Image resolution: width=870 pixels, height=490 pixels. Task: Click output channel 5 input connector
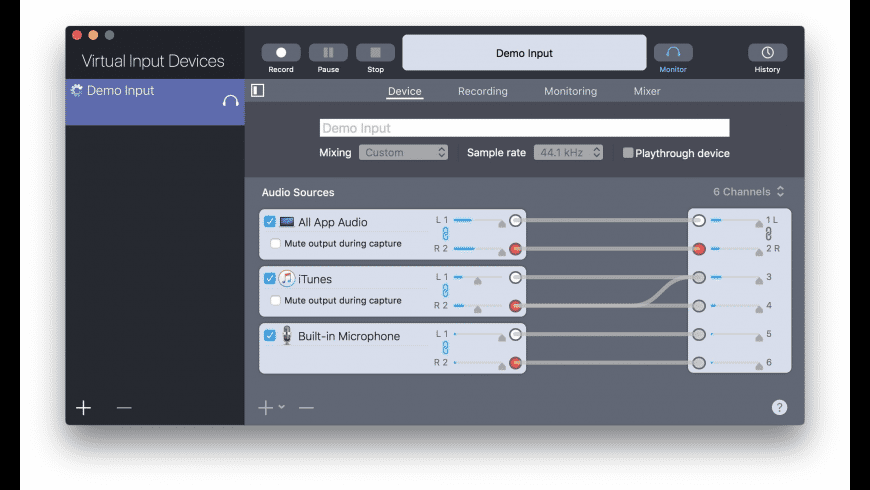pyautogui.click(x=699, y=334)
